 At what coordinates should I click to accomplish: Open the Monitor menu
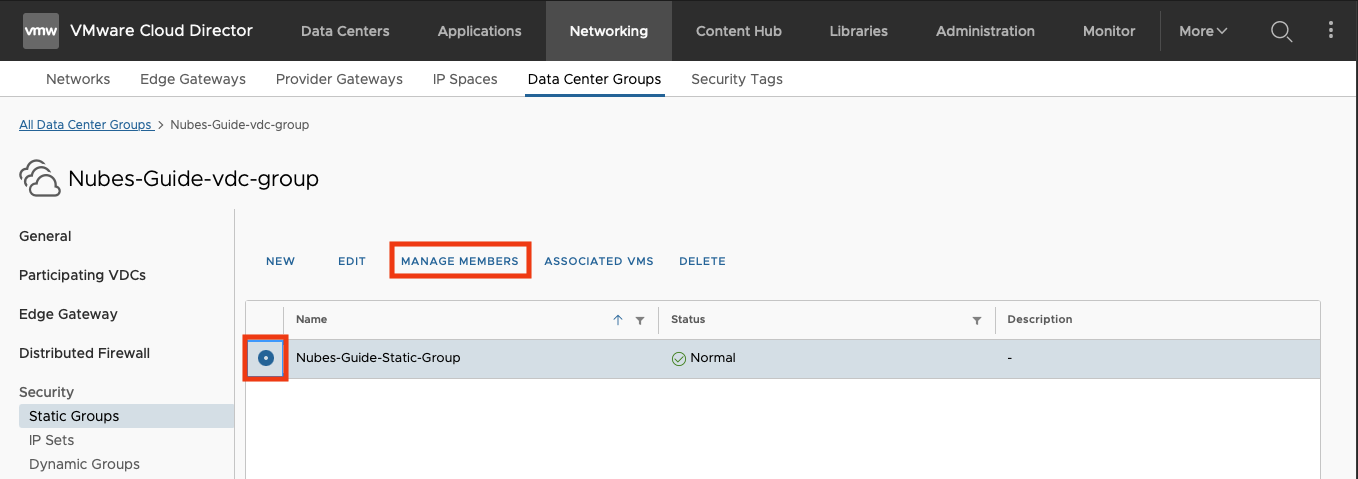(1109, 31)
